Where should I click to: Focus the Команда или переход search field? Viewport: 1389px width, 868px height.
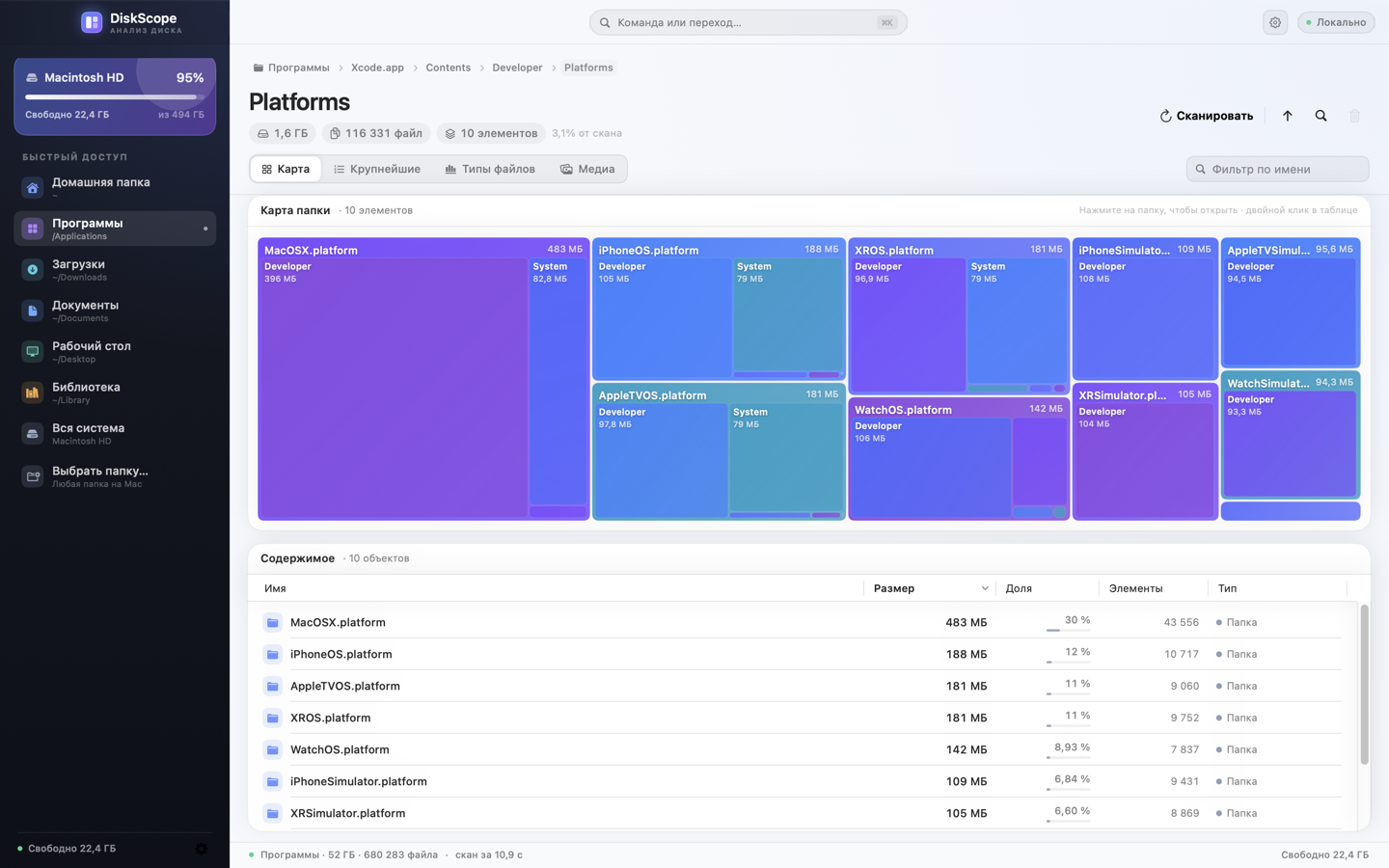[749, 22]
